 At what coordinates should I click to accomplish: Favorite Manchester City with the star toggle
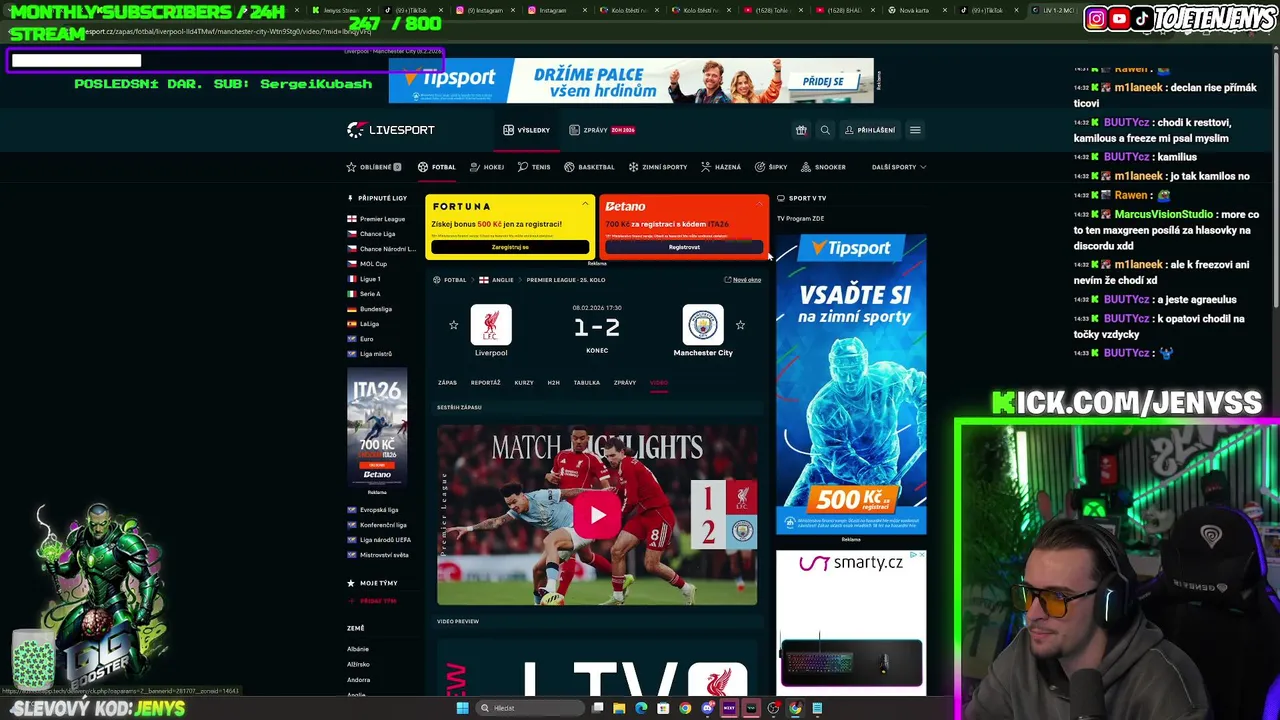tap(740, 325)
